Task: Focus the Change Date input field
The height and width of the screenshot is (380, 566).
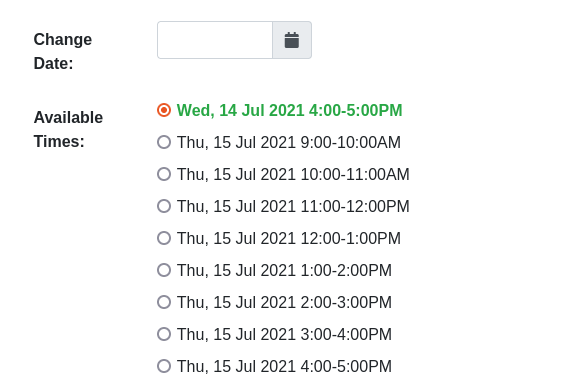Action: point(215,40)
